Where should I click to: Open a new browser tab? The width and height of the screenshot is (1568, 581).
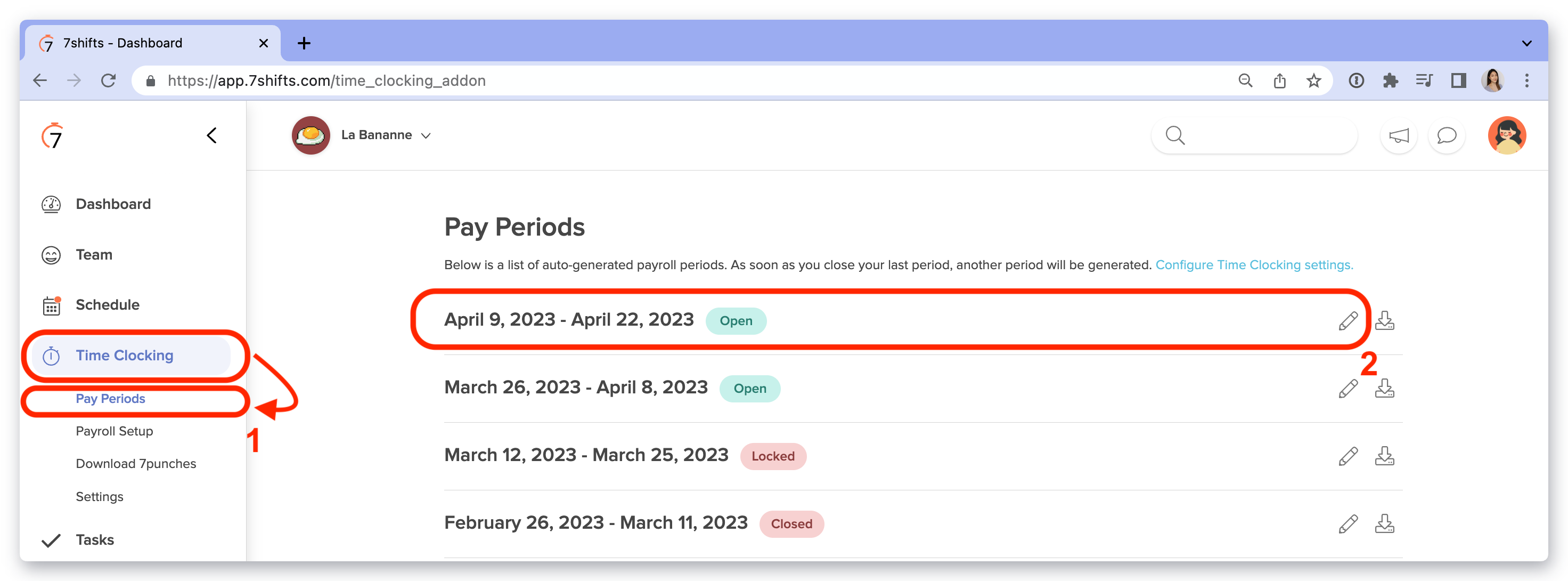coord(304,43)
